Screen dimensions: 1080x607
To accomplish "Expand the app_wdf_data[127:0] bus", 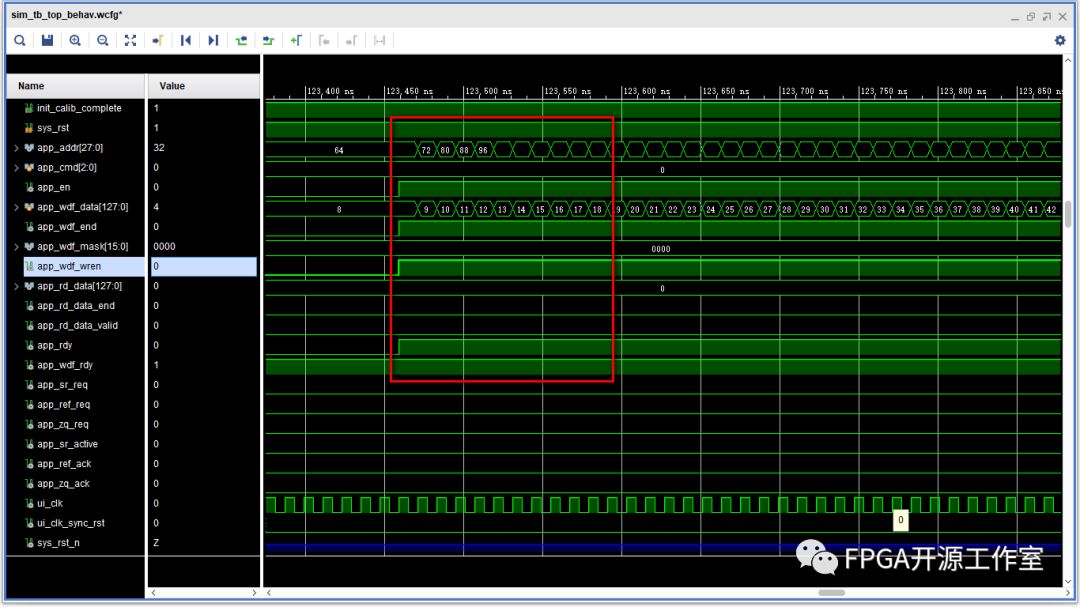I will pyautogui.click(x=15, y=207).
